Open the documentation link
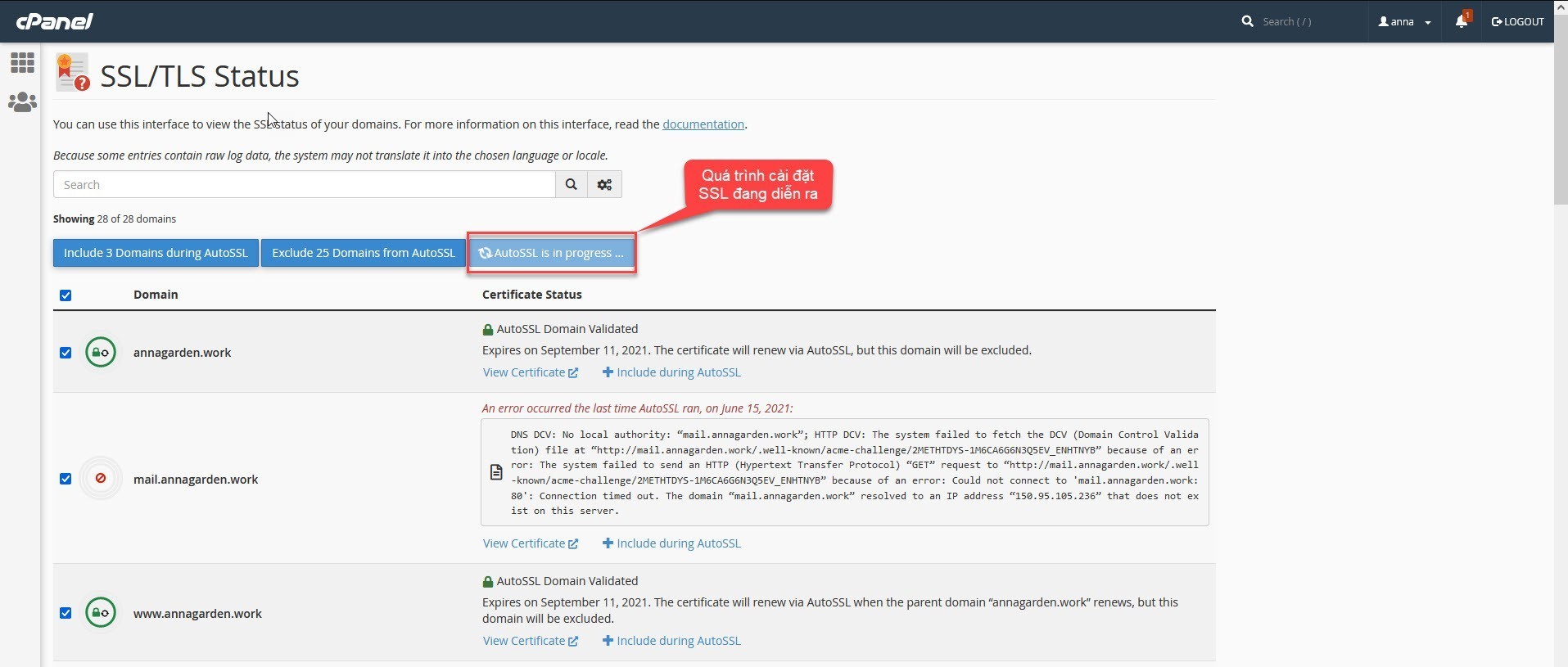This screenshot has width=1568, height=667. (x=703, y=124)
